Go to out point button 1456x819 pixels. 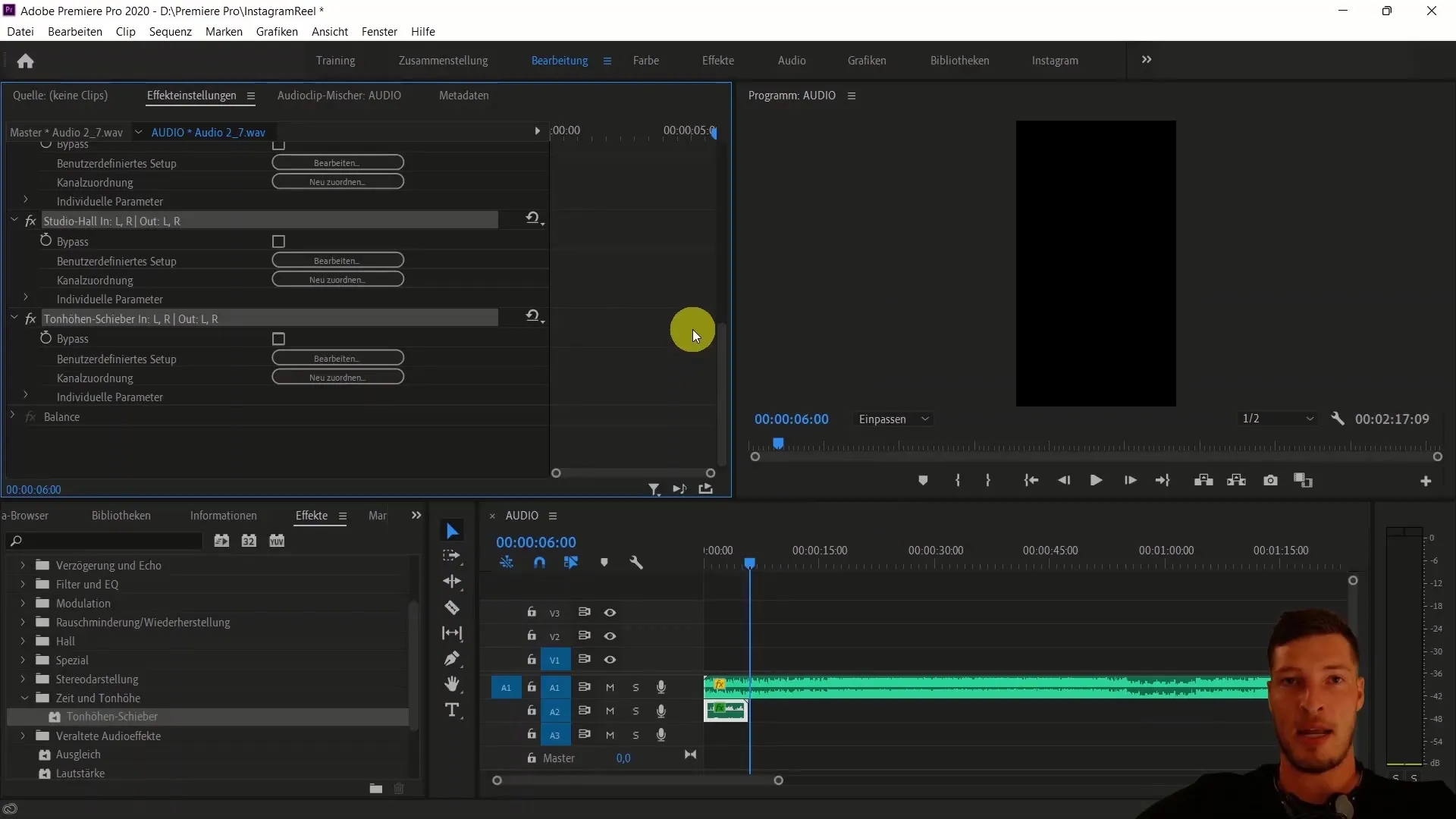click(1163, 481)
